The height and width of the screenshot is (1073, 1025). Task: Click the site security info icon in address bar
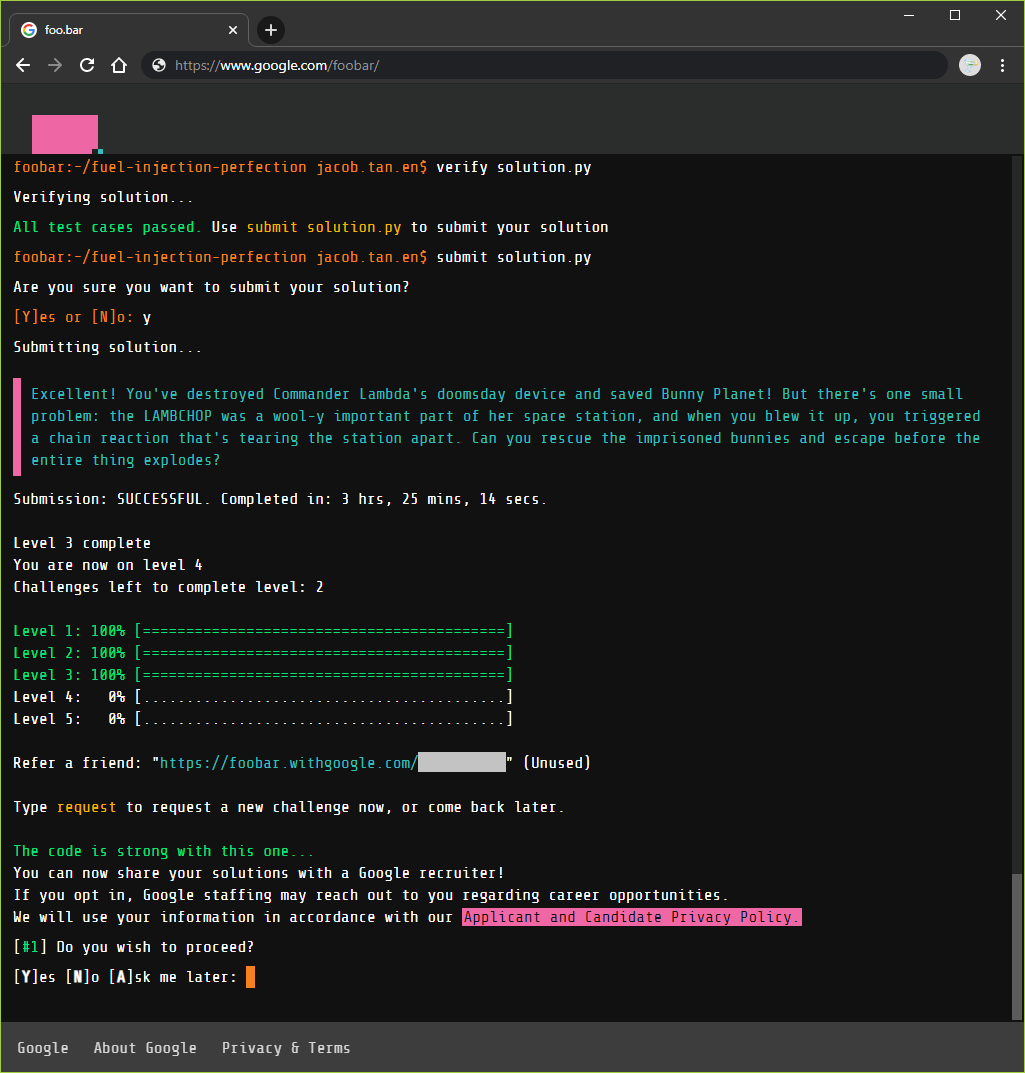[x=158, y=65]
